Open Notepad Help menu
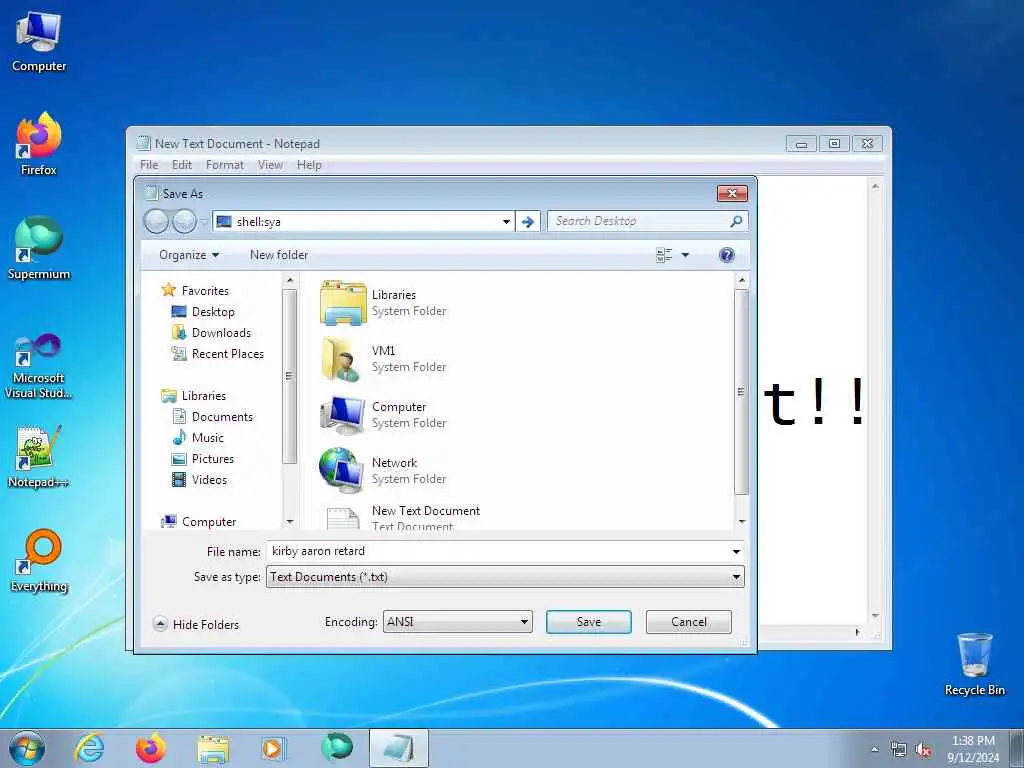This screenshot has height=768, width=1024. point(309,165)
